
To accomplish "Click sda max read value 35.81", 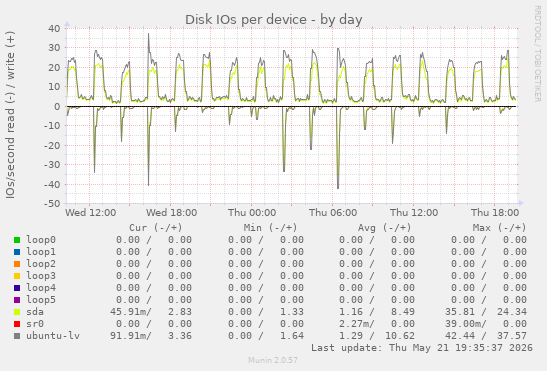I will pos(460,312).
